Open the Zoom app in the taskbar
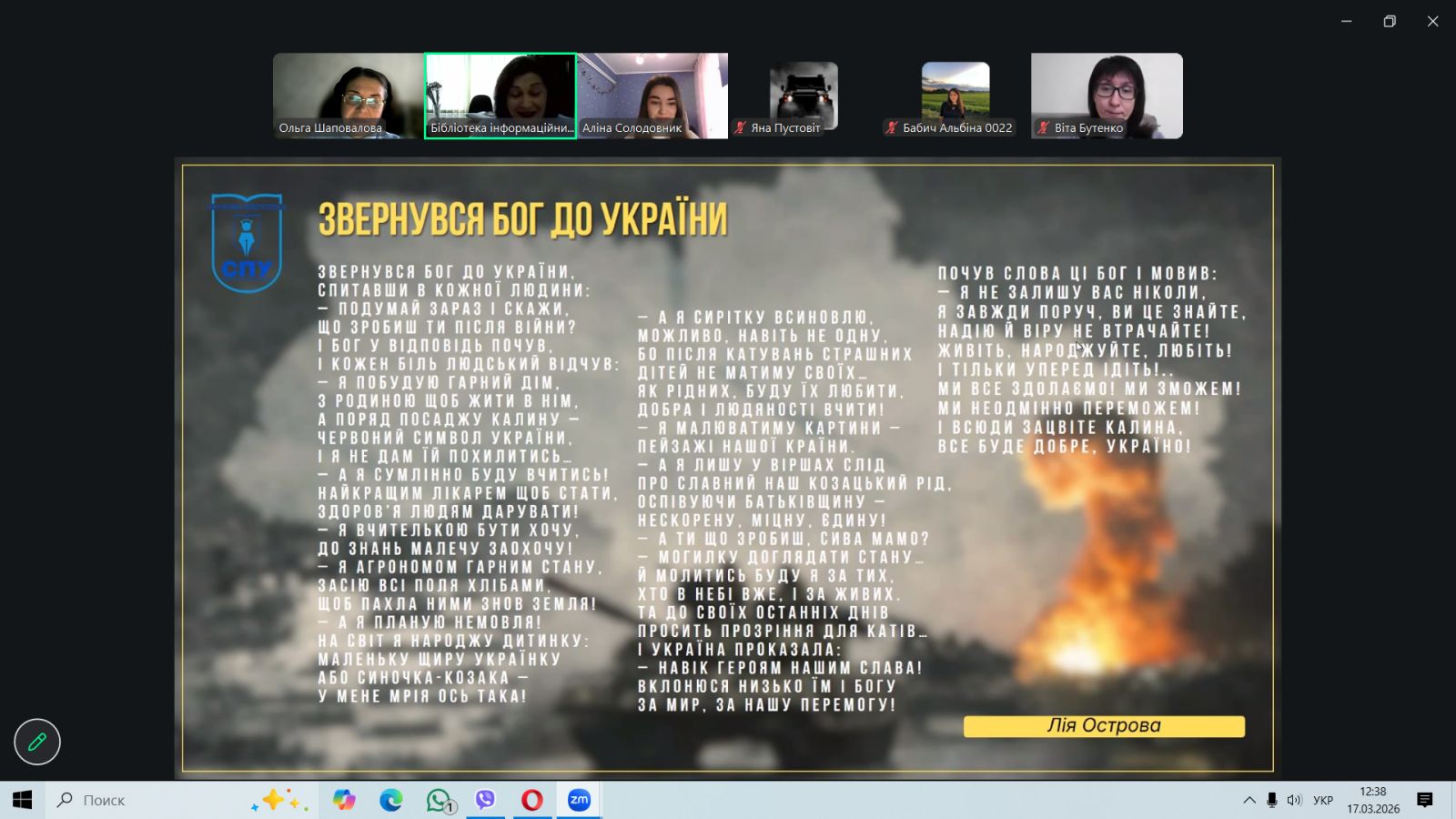1456x819 pixels. (579, 800)
